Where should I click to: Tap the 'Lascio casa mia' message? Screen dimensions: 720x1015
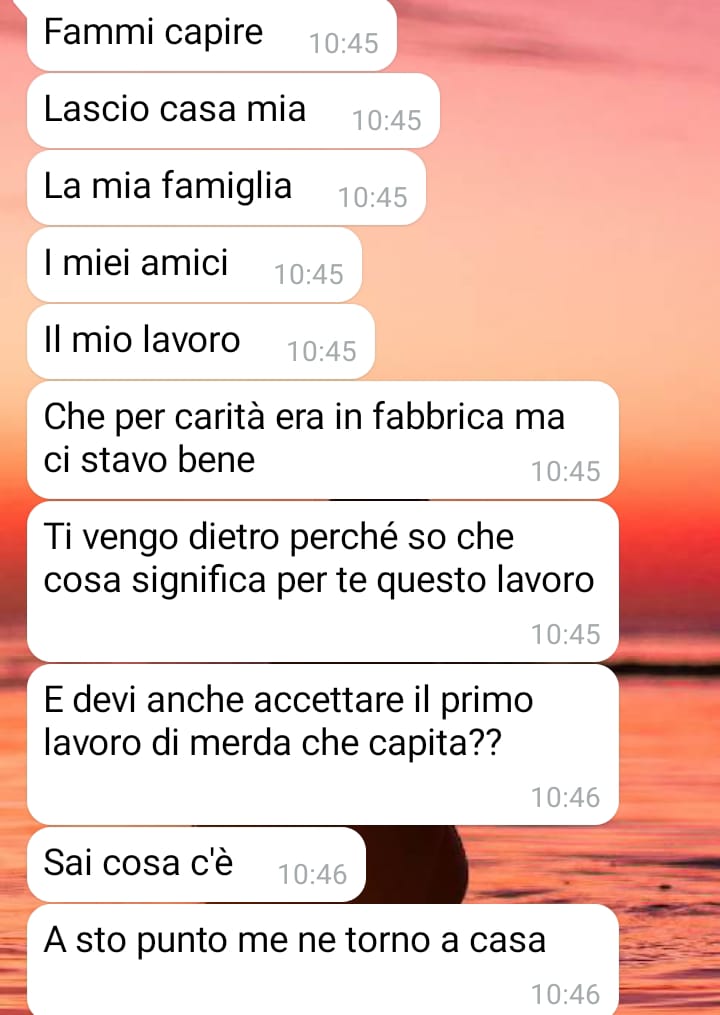(233, 111)
